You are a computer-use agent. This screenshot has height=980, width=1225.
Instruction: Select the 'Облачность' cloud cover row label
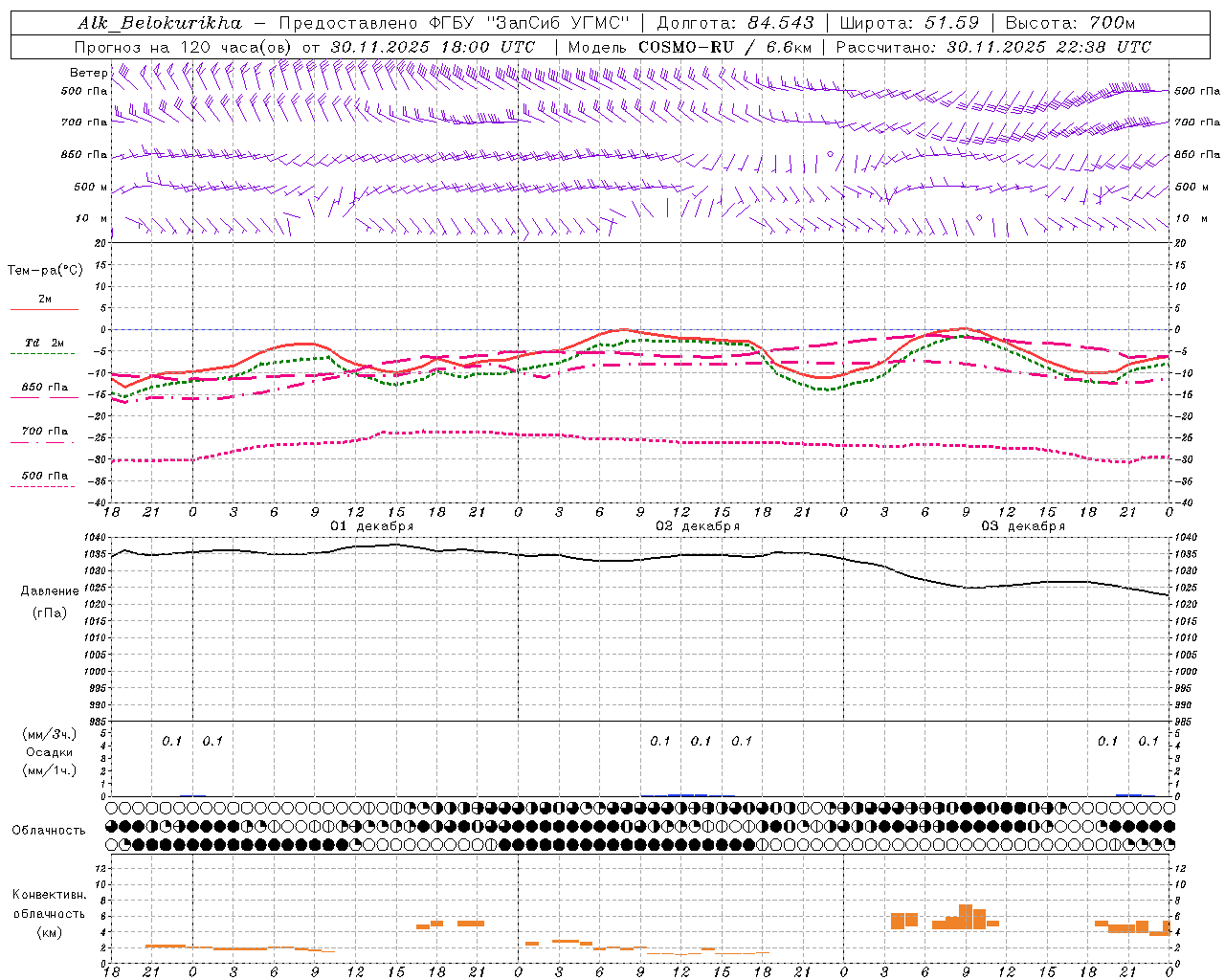(49, 831)
